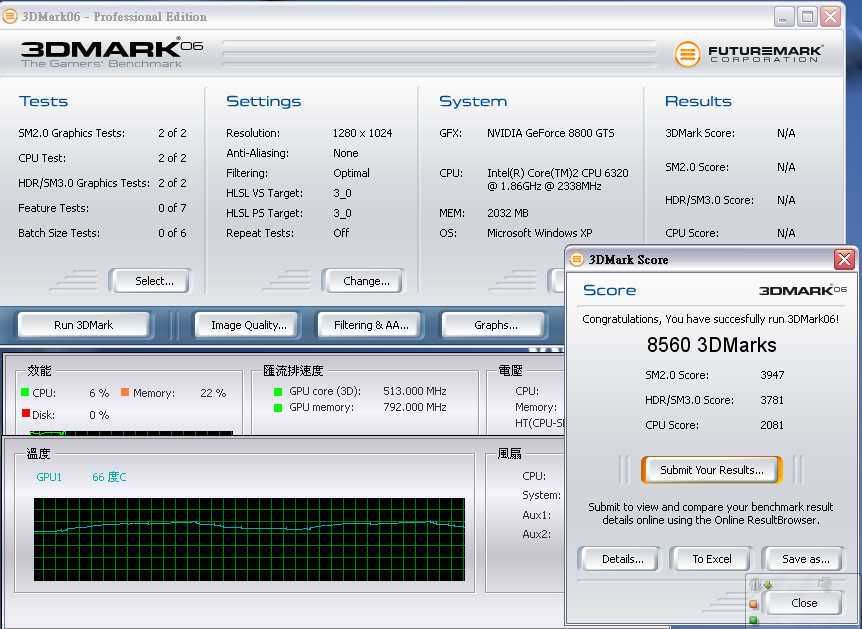Click the Repeat Tests 'Off' value
Screen dimensions: 862x629
(341, 233)
